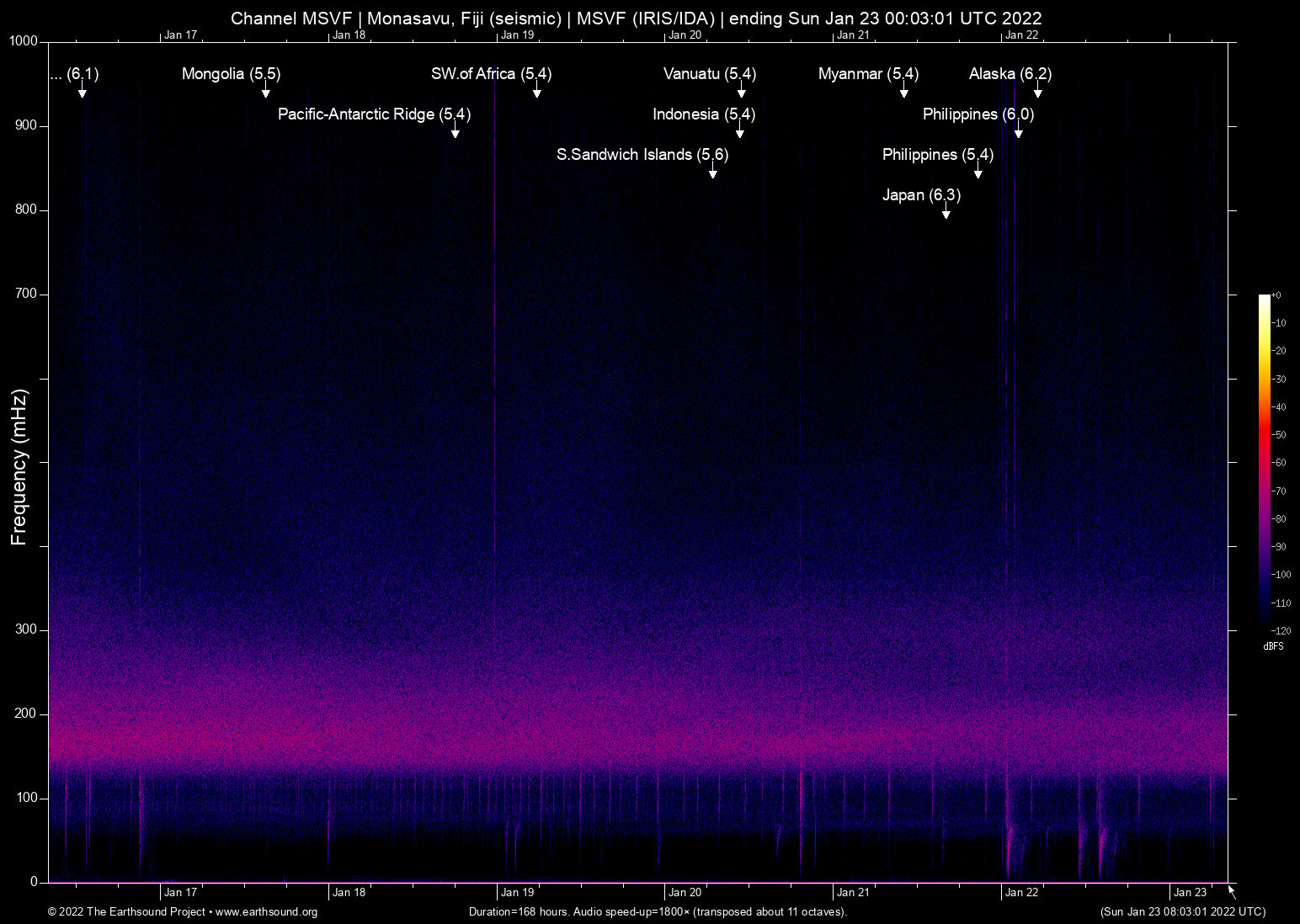Click the Philippines (6.0) marker arrow
The width and height of the screenshot is (1300, 924).
1020,133
